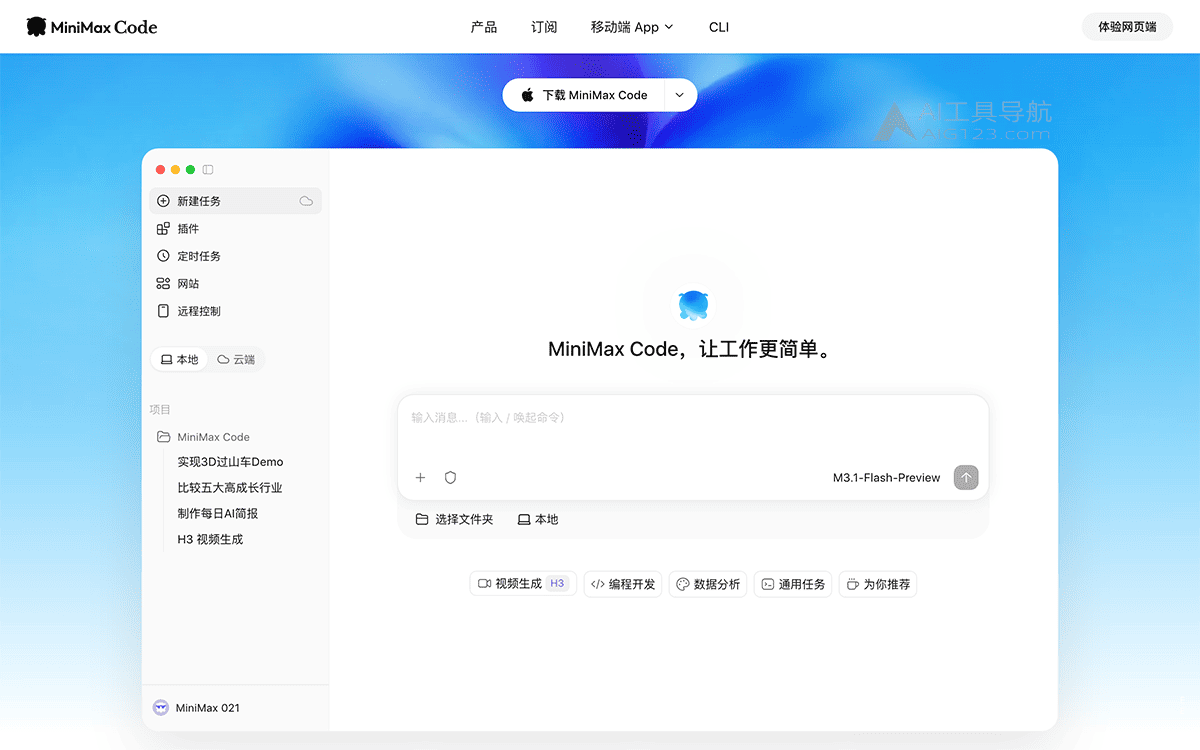Open task H3 视频生成

210,539
